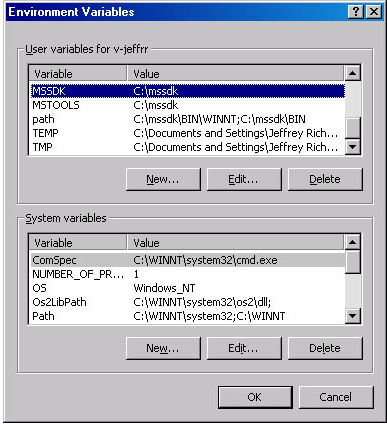Click the System variables scrollbar thumb
The height and width of the screenshot is (424, 387).
click(353, 262)
